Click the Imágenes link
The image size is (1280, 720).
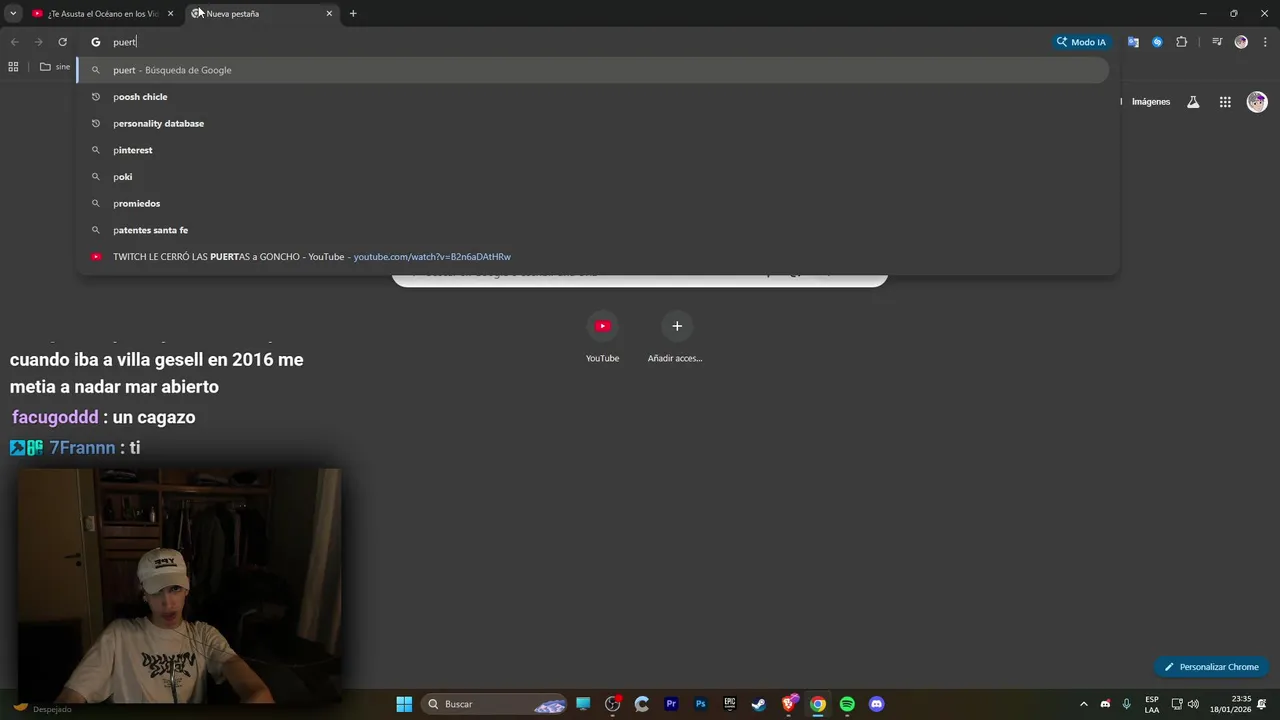click(x=1150, y=102)
